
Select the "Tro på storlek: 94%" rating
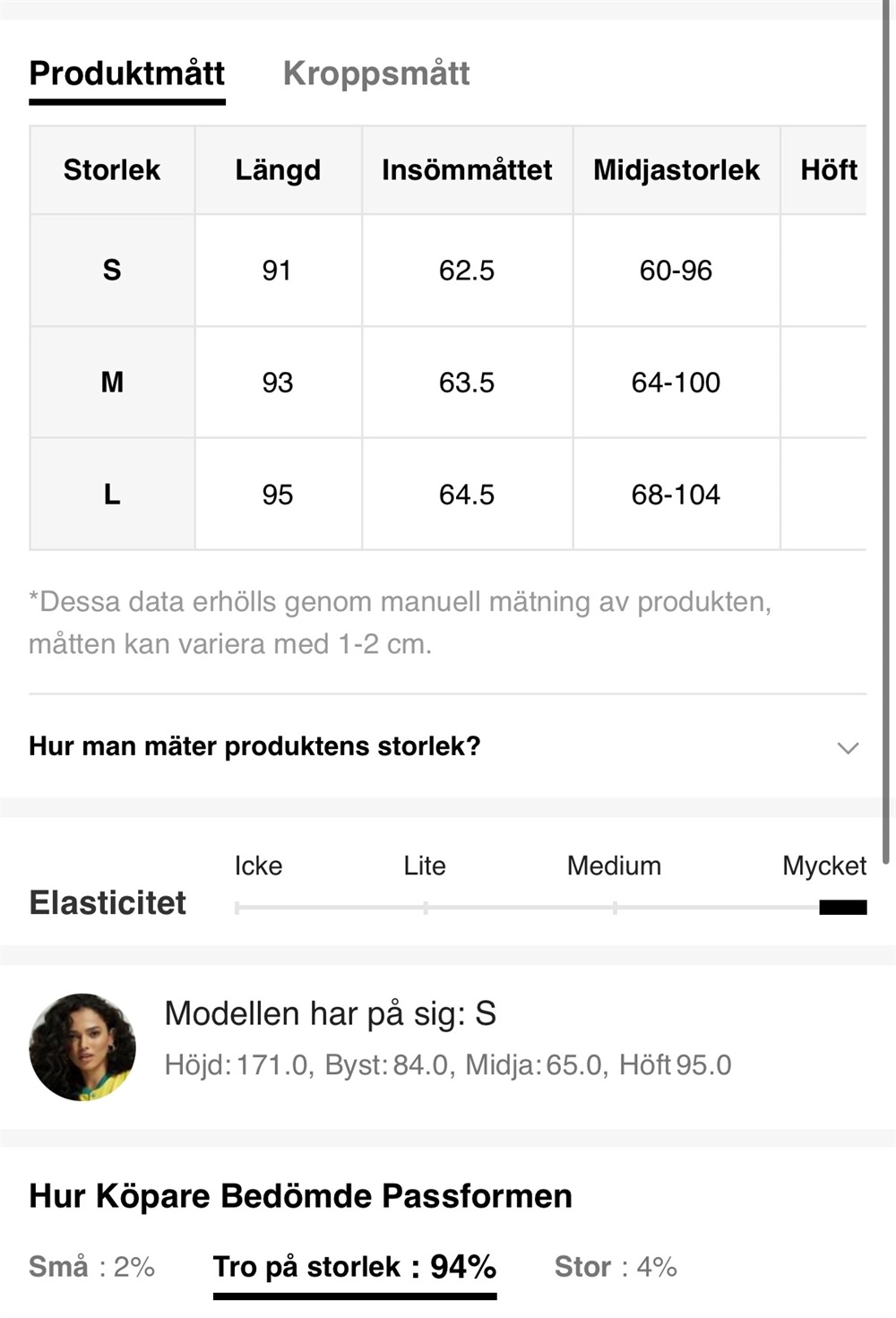(354, 1267)
